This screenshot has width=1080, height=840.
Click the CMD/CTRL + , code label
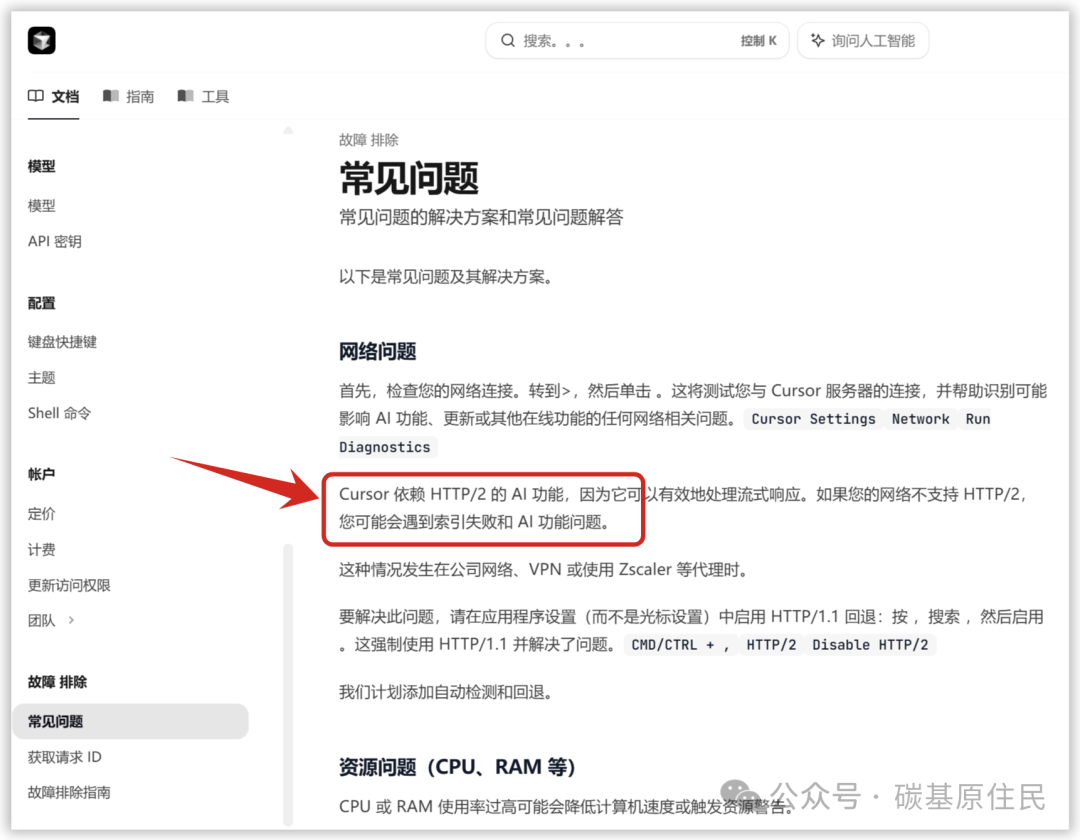tap(681, 645)
